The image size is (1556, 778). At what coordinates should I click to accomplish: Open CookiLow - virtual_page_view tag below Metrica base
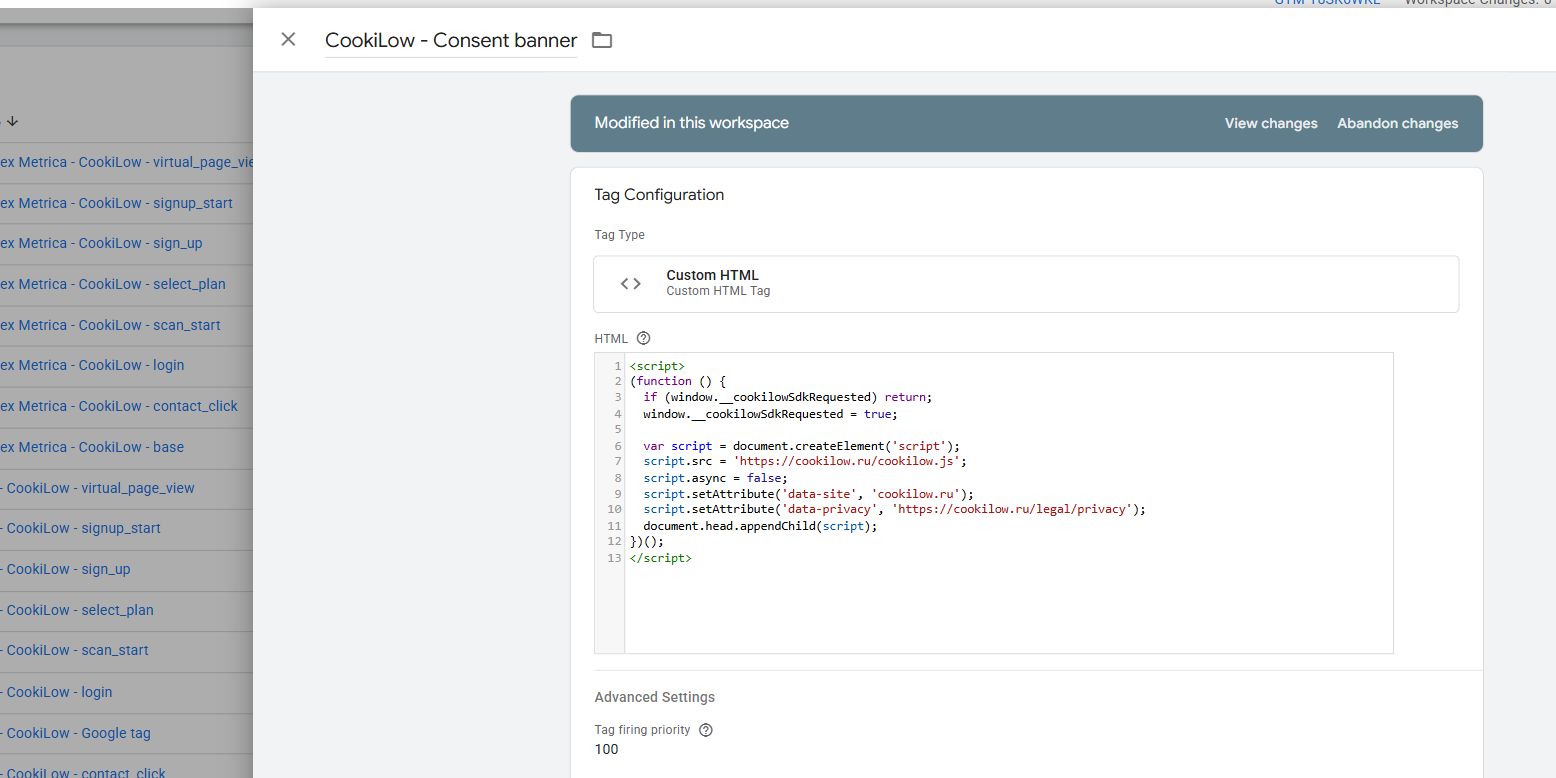pyautogui.click(x=98, y=488)
